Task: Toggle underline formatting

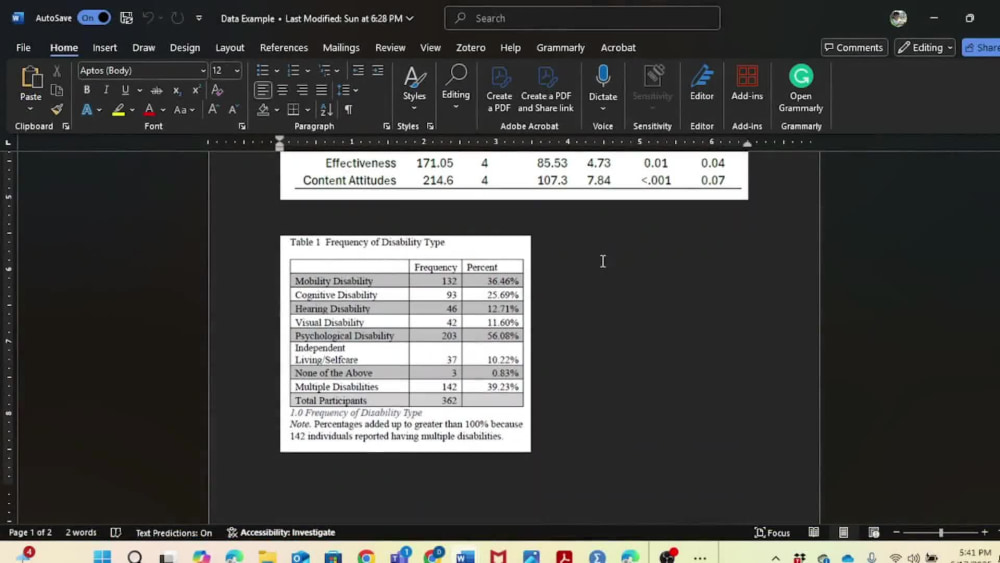Action: [125, 90]
